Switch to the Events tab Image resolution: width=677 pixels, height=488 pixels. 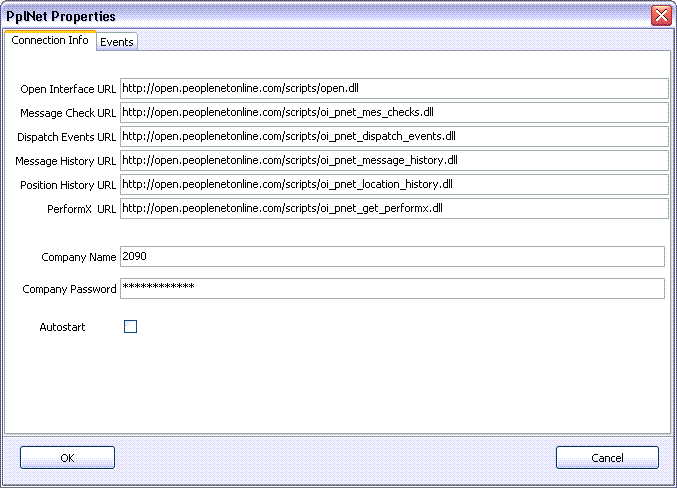117,42
